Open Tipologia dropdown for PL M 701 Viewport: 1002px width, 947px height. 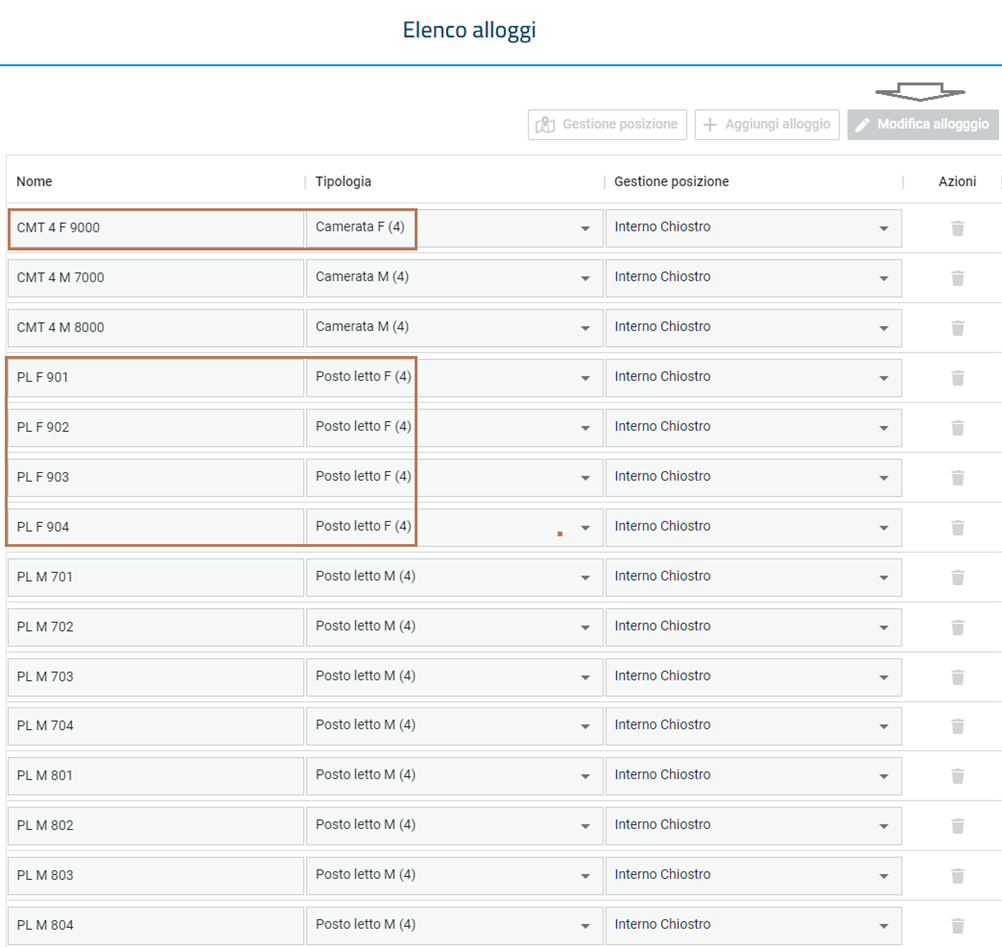(454, 577)
